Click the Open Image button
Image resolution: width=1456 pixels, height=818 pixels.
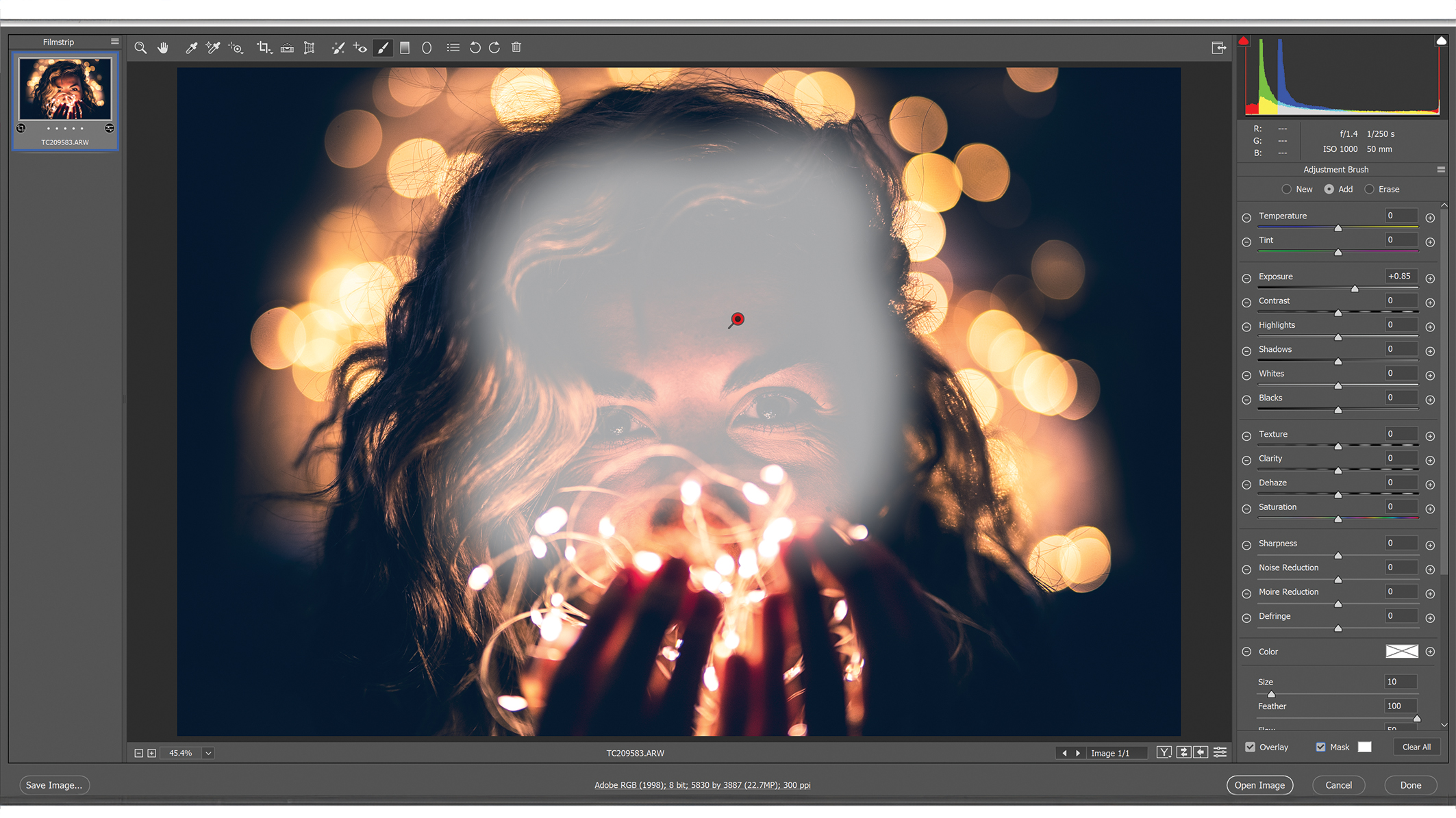click(1260, 785)
